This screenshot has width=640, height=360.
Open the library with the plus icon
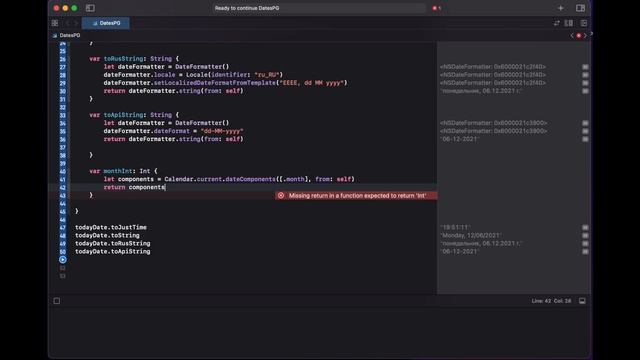[560, 8]
